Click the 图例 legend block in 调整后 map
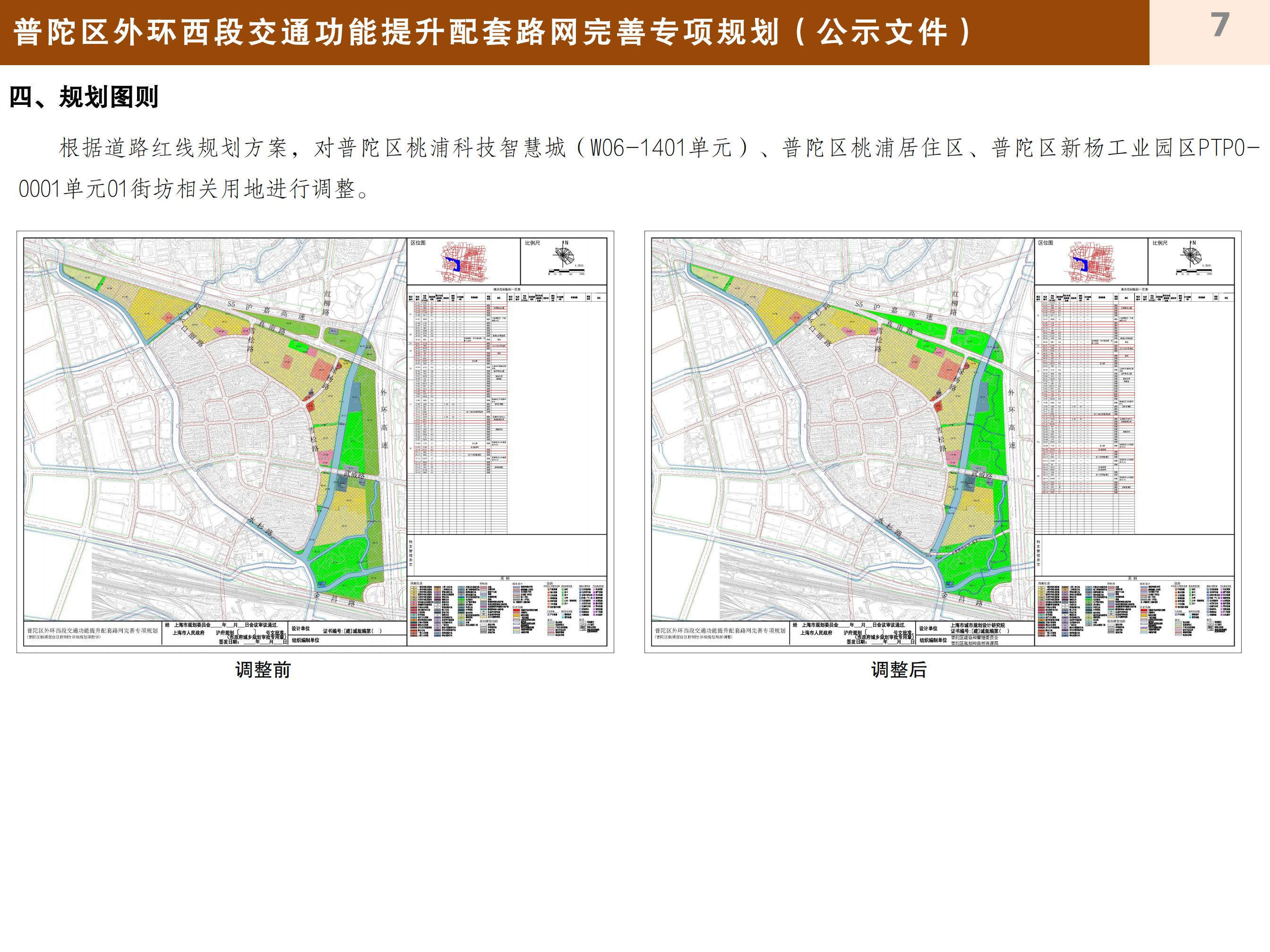This screenshot has width=1270, height=952. 1134,611
